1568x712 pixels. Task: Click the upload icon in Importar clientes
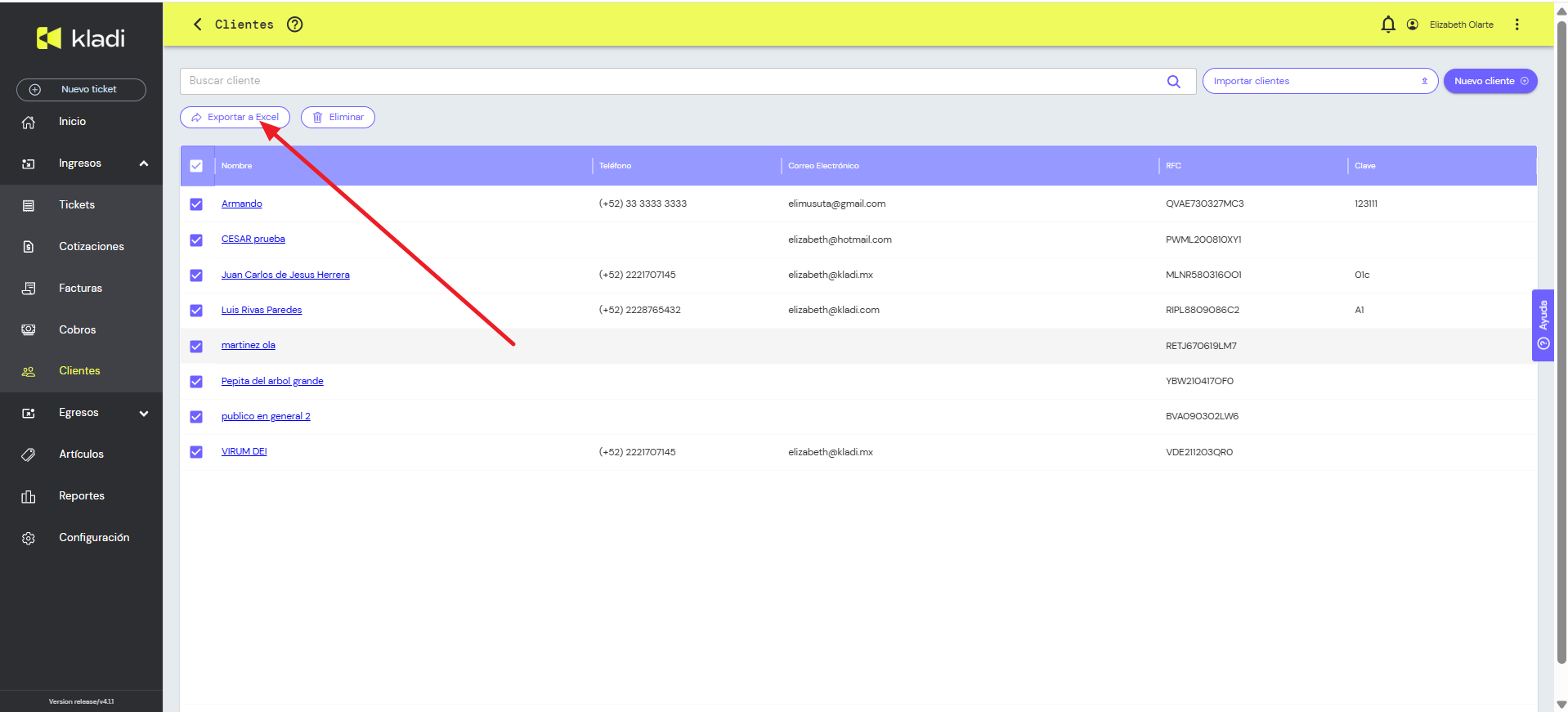tap(1425, 81)
